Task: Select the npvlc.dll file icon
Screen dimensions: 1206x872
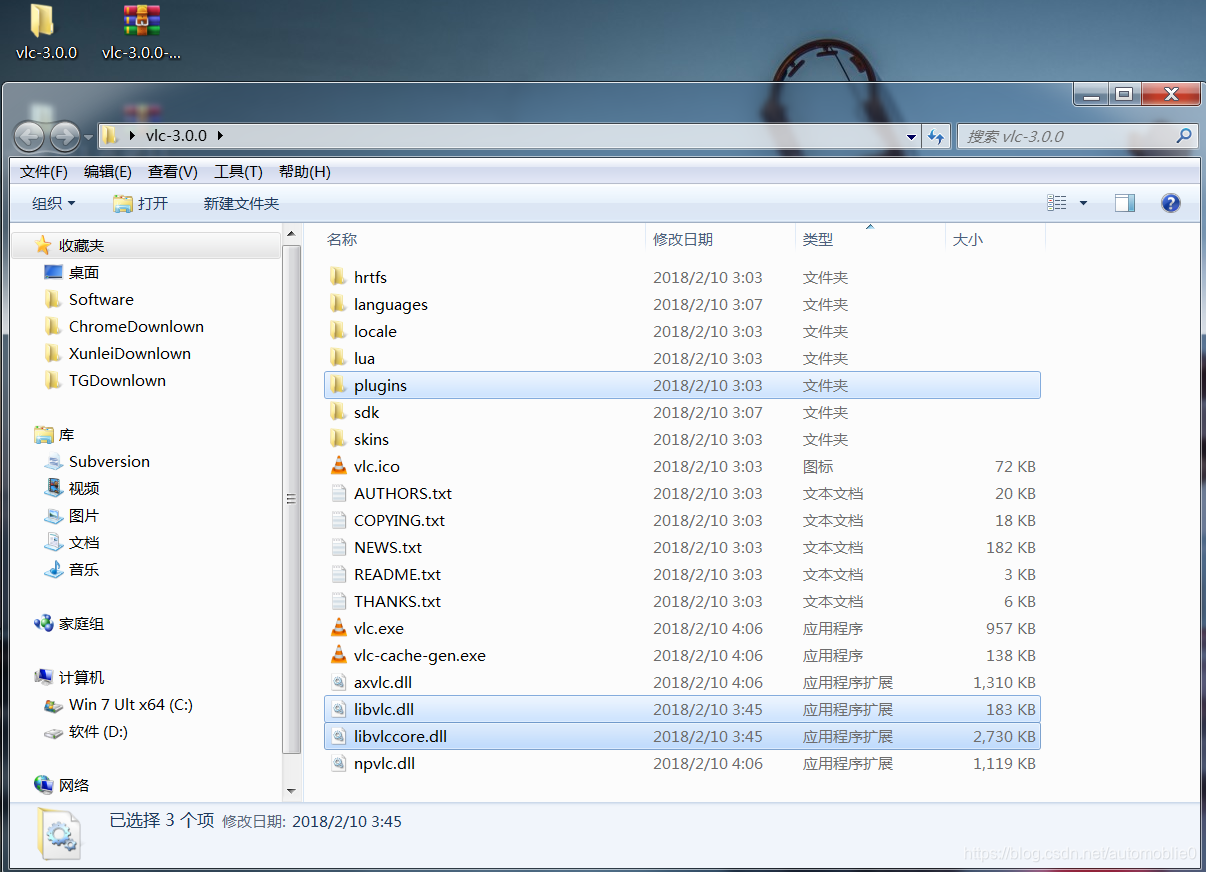Action: [338, 763]
